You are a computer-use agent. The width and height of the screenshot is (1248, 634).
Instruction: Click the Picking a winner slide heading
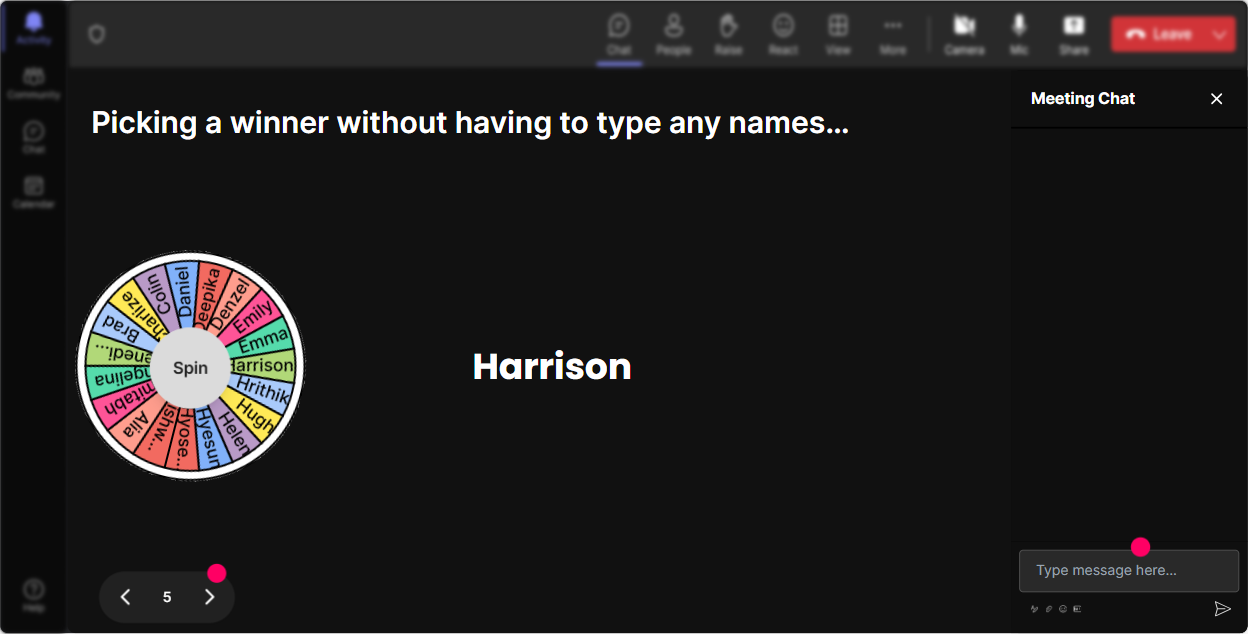pos(470,123)
